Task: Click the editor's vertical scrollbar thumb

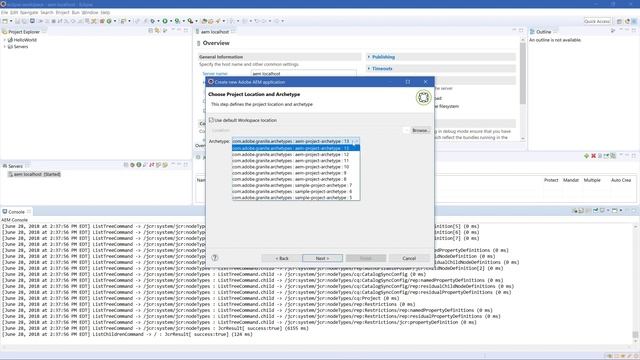Action: [x=522, y=73]
